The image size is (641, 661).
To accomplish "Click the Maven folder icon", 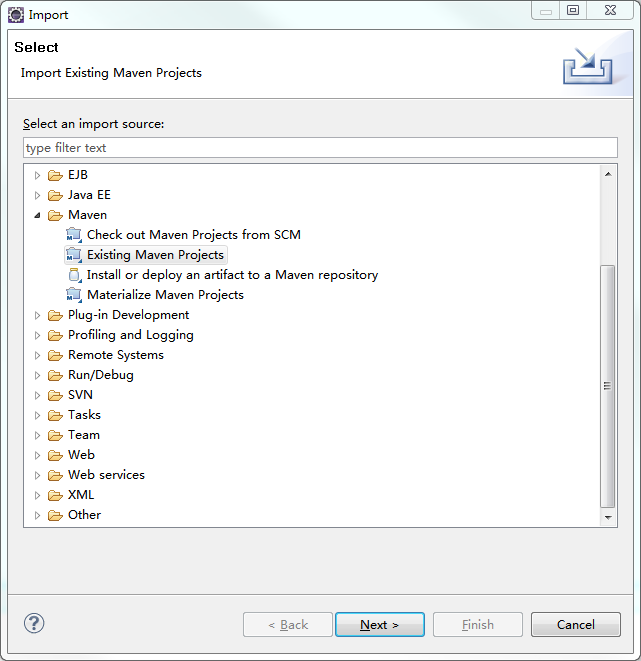I will 55,215.
